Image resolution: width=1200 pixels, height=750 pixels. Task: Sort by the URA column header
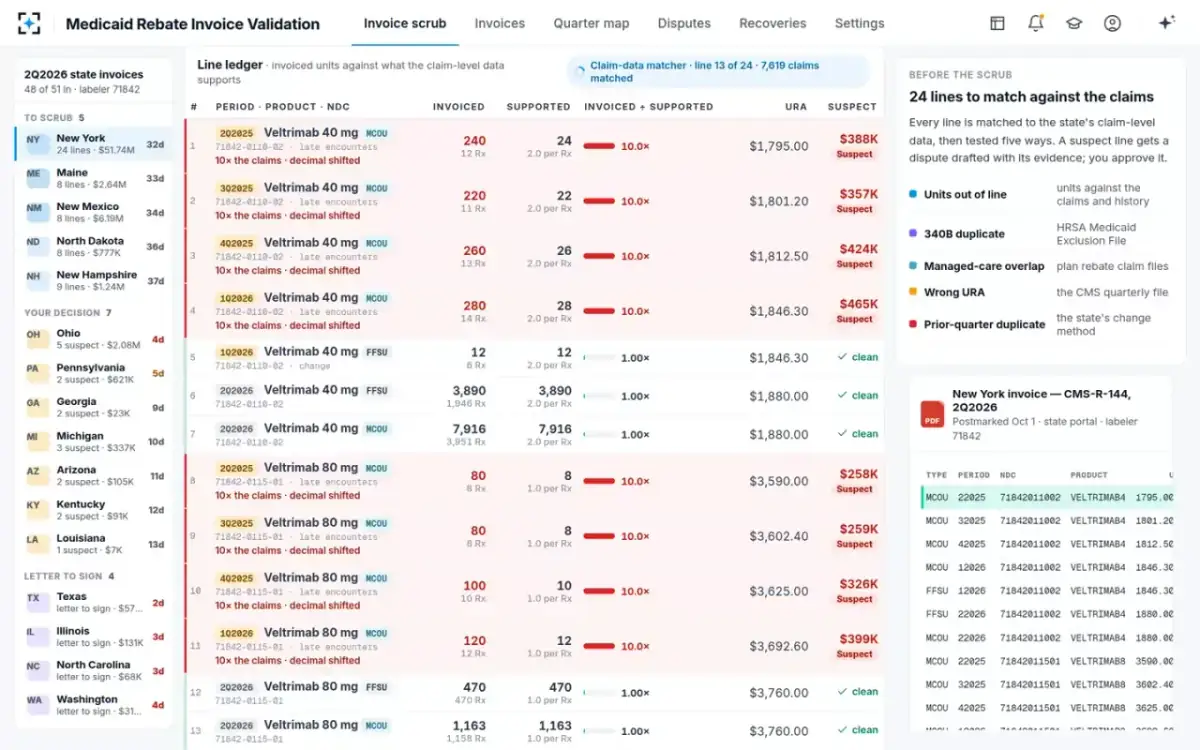click(796, 106)
